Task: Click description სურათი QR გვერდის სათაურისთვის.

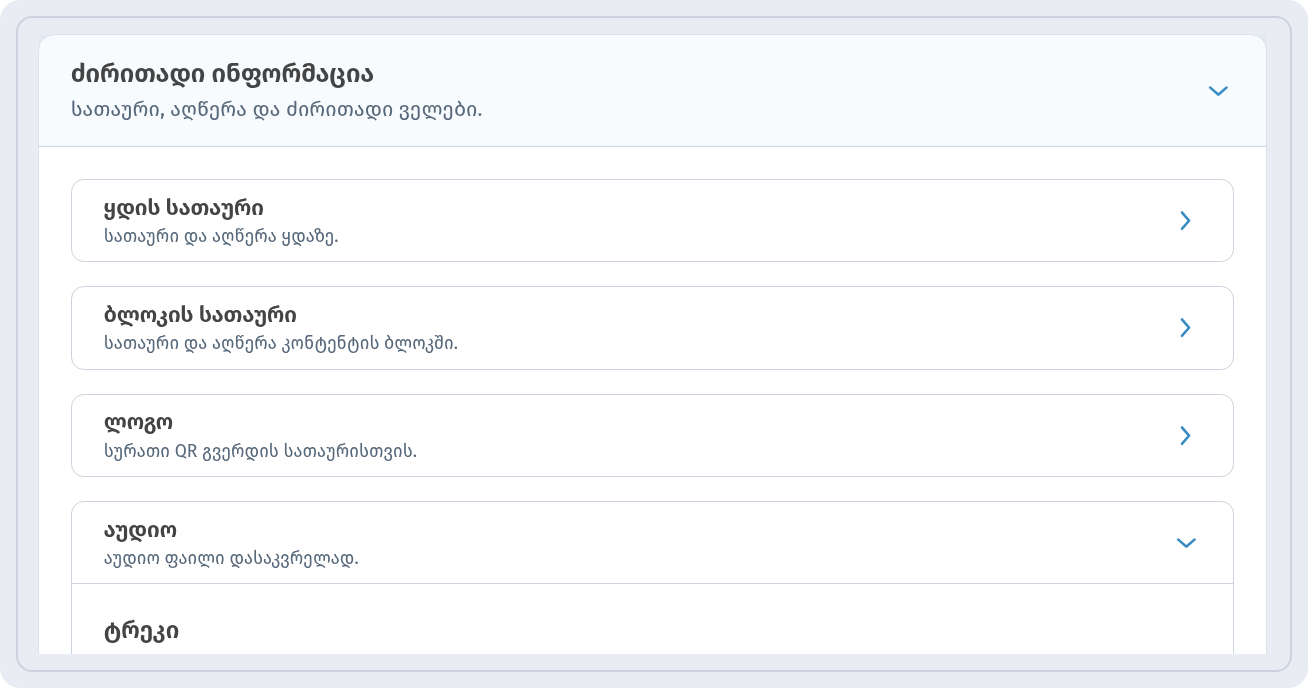Action: [x=260, y=451]
